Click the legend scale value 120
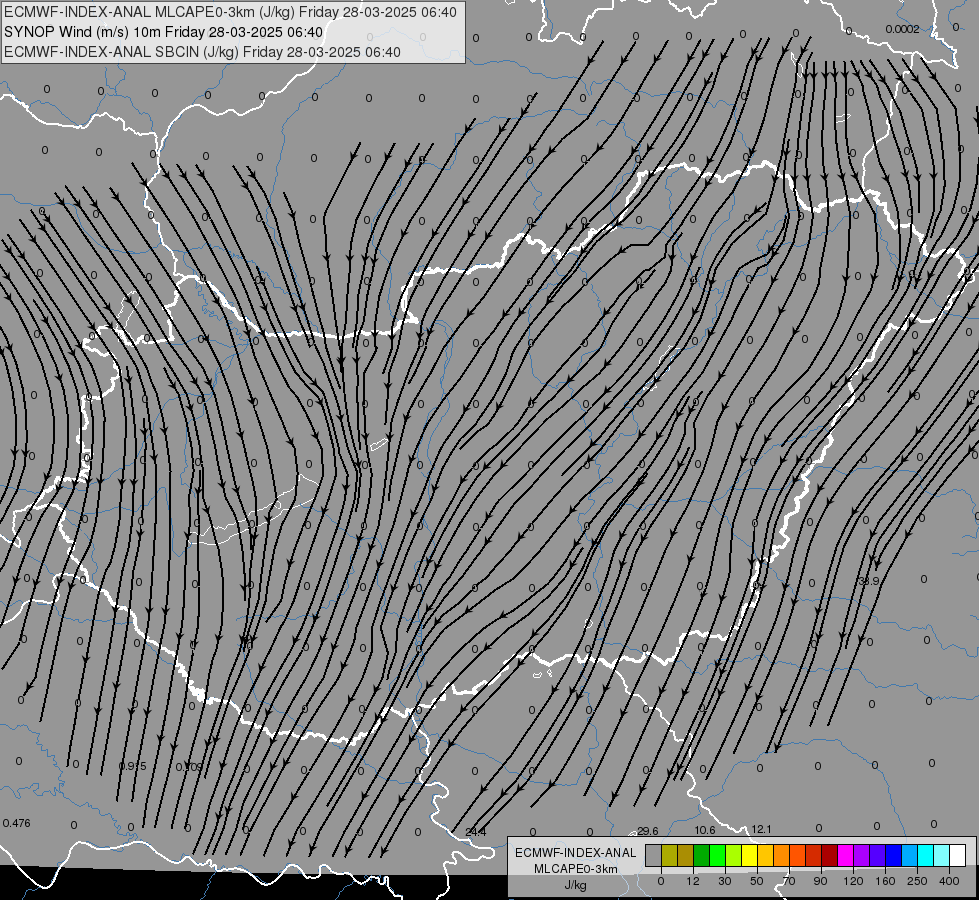Image resolution: width=979 pixels, height=900 pixels. [853, 881]
